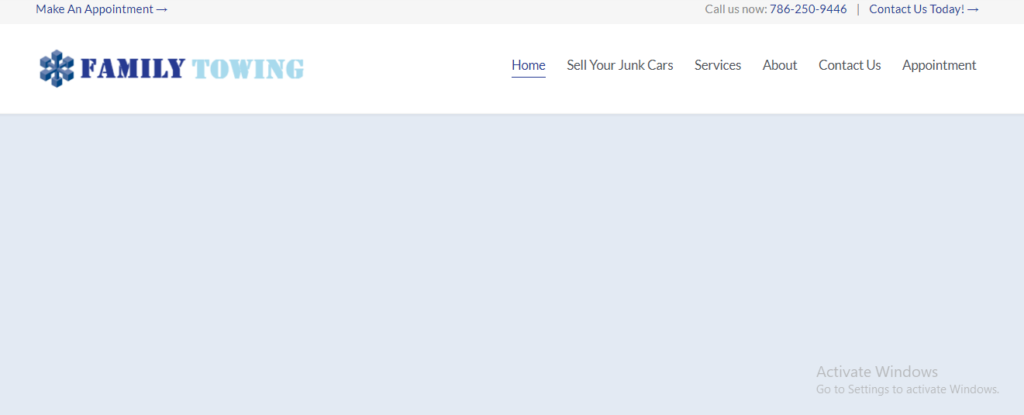Click the blue snowflake logo icon
1024x415 pixels.
tap(56, 68)
